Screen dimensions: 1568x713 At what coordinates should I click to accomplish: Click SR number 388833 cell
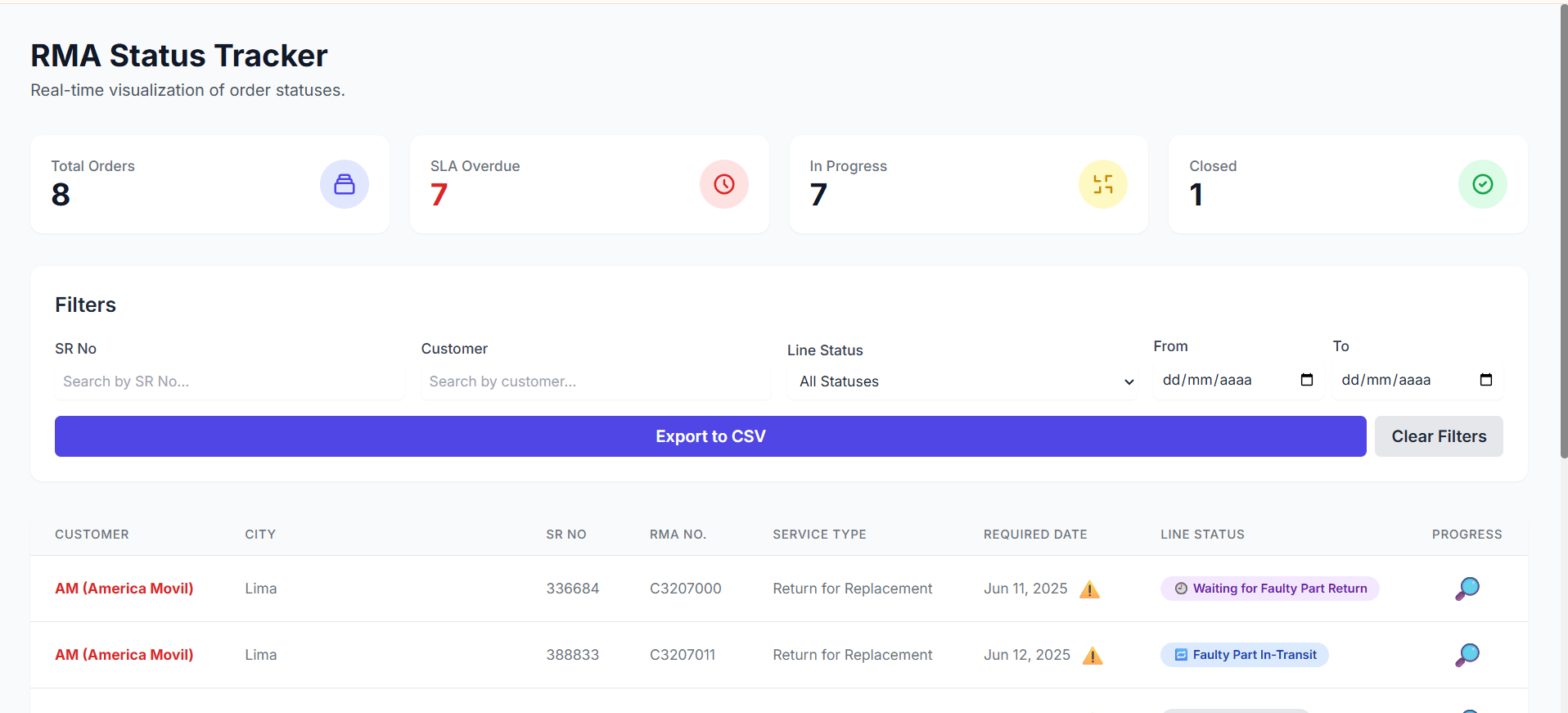point(573,655)
